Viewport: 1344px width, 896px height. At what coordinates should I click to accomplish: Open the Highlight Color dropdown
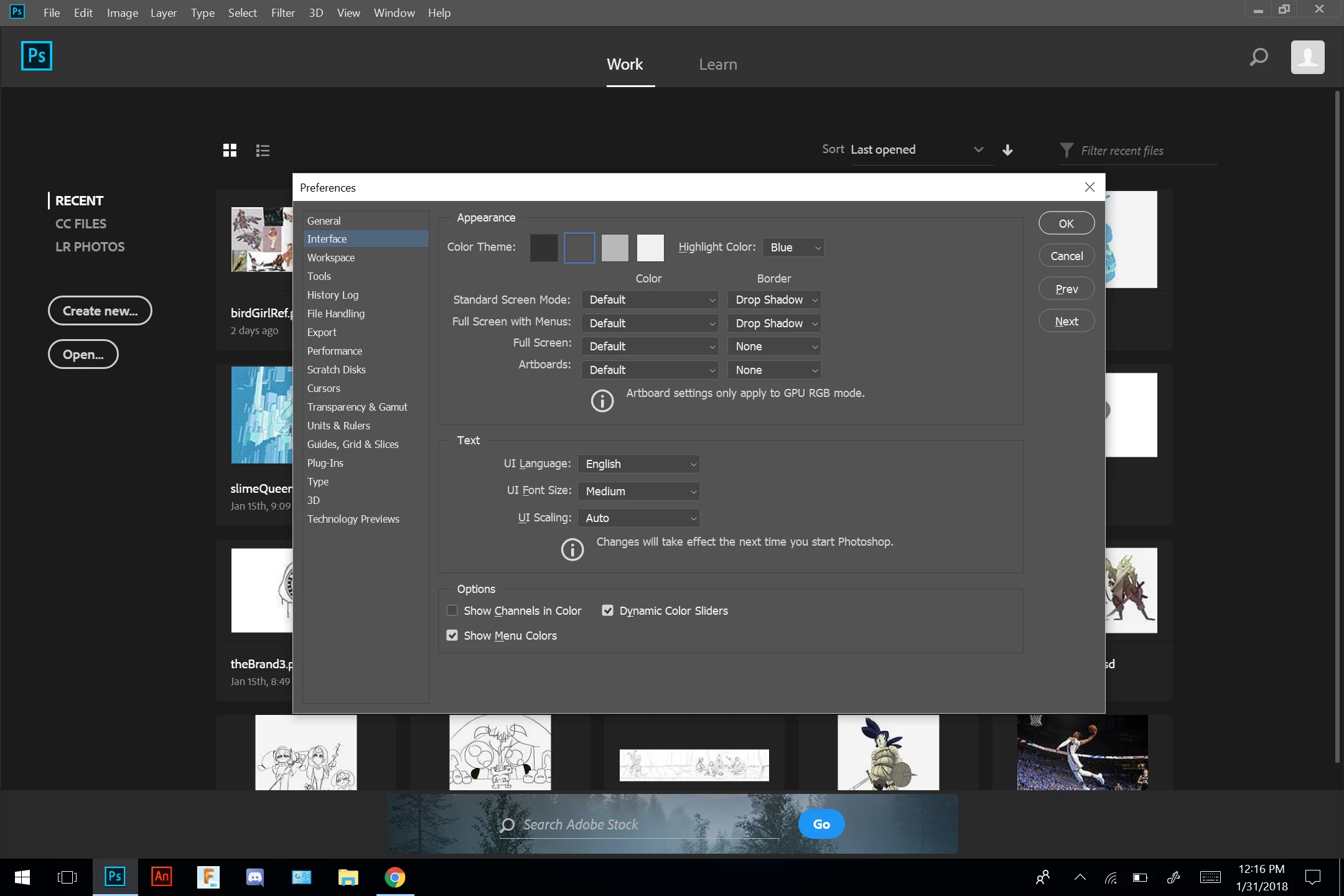click(x=793, y=247)
